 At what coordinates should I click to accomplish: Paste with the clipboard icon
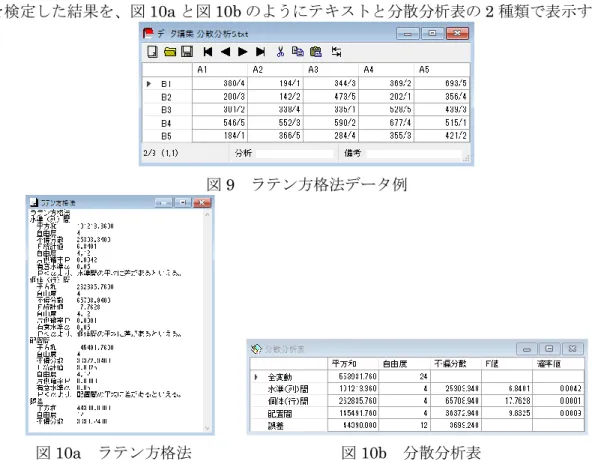[x=316, y=51]
